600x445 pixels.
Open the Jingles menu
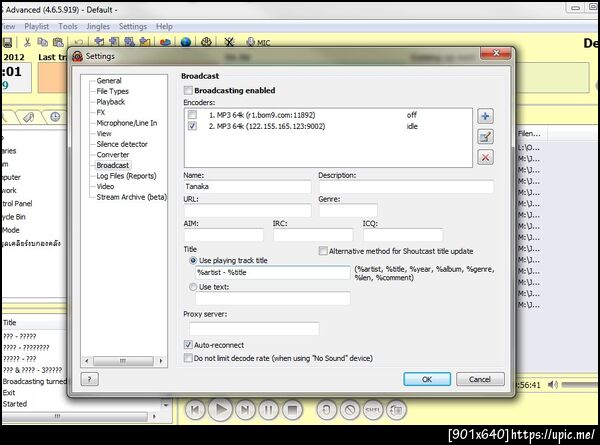(98, 26)
